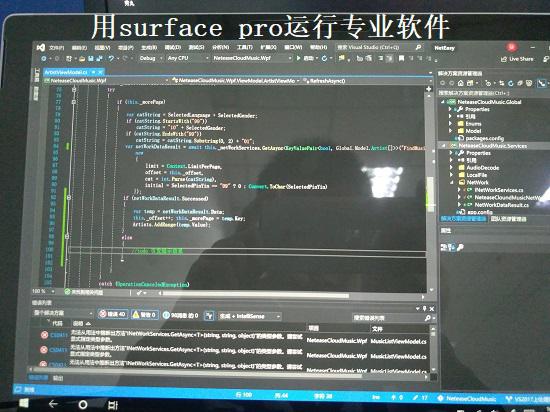Select packages.config in Solution Explorer
The height and width of the screenshot is (412, 550).
pos(484,138)
